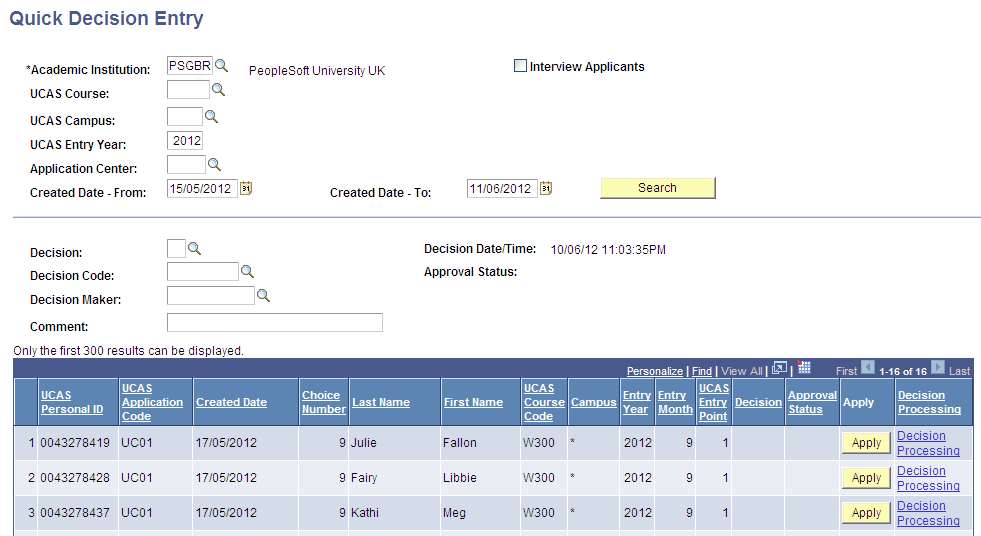Show next rows with right arrow

(938, 367)
